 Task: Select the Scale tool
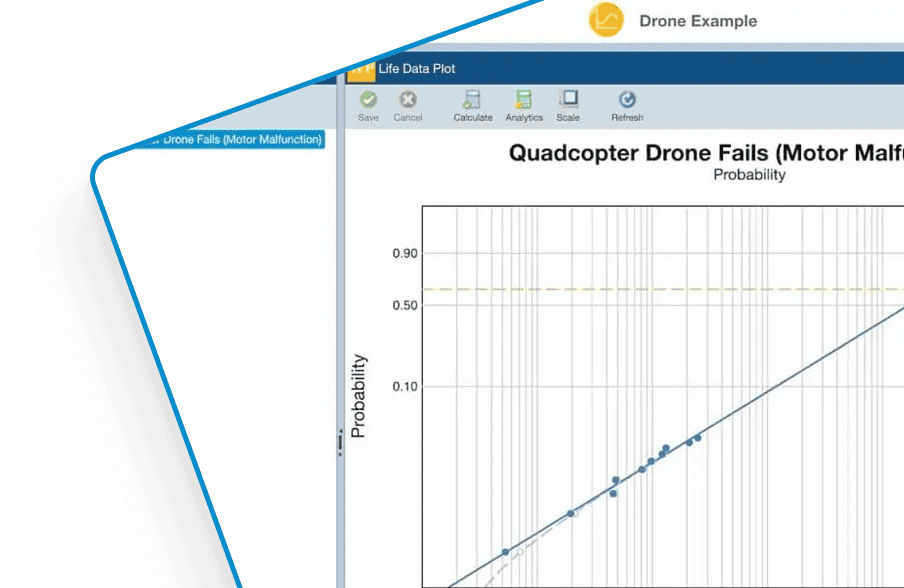(x=568, y=100)
